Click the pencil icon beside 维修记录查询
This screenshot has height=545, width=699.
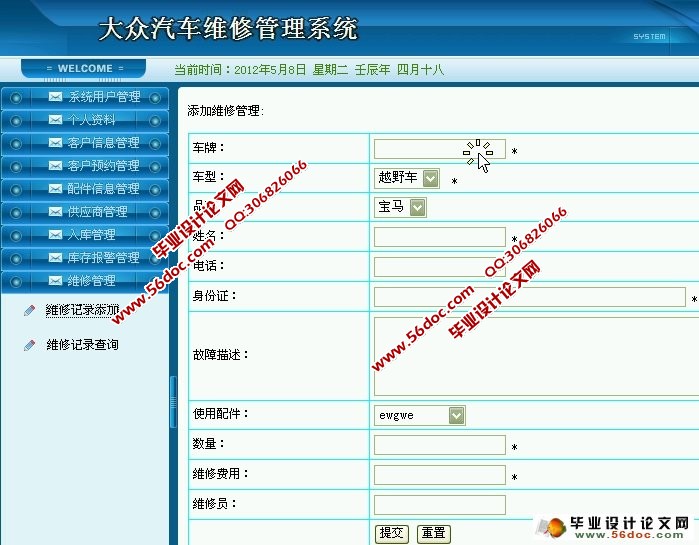pyautogui.click(x=29, y=345)
